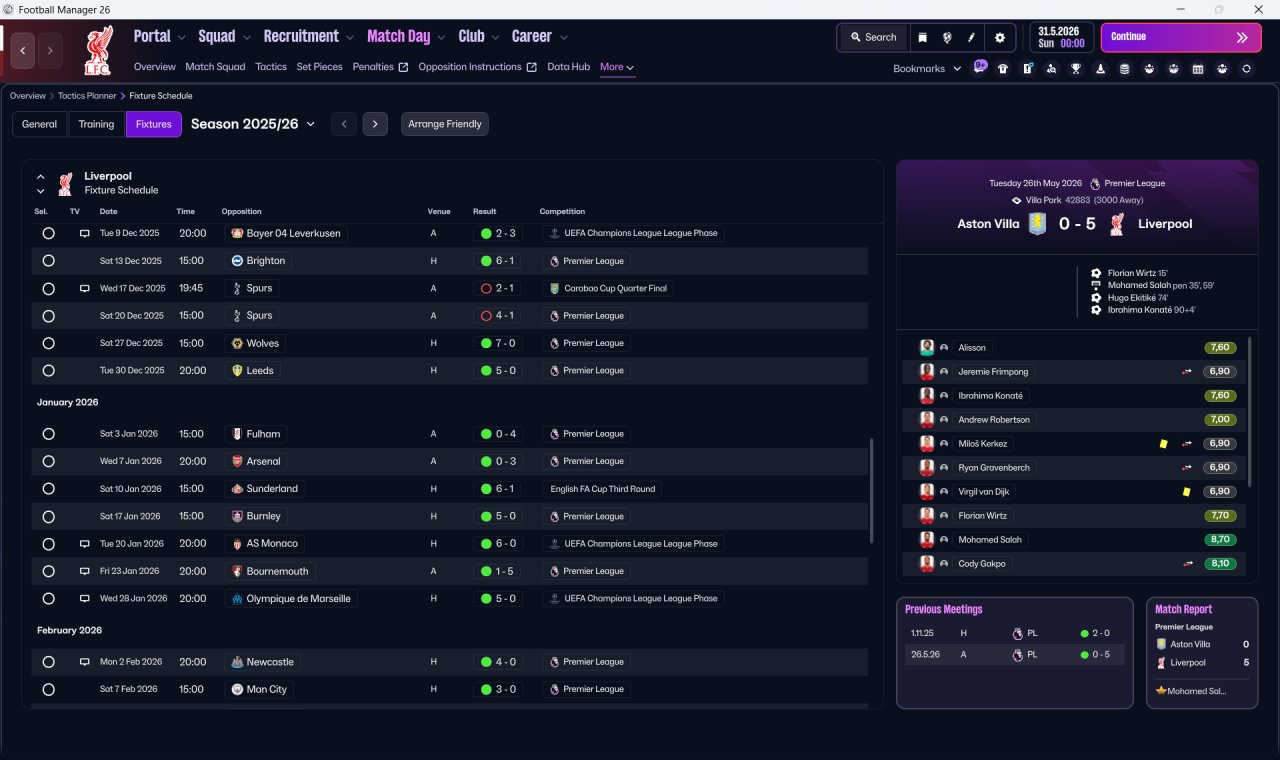Open the calendar bookmark shortcut

coord(1198,69)
